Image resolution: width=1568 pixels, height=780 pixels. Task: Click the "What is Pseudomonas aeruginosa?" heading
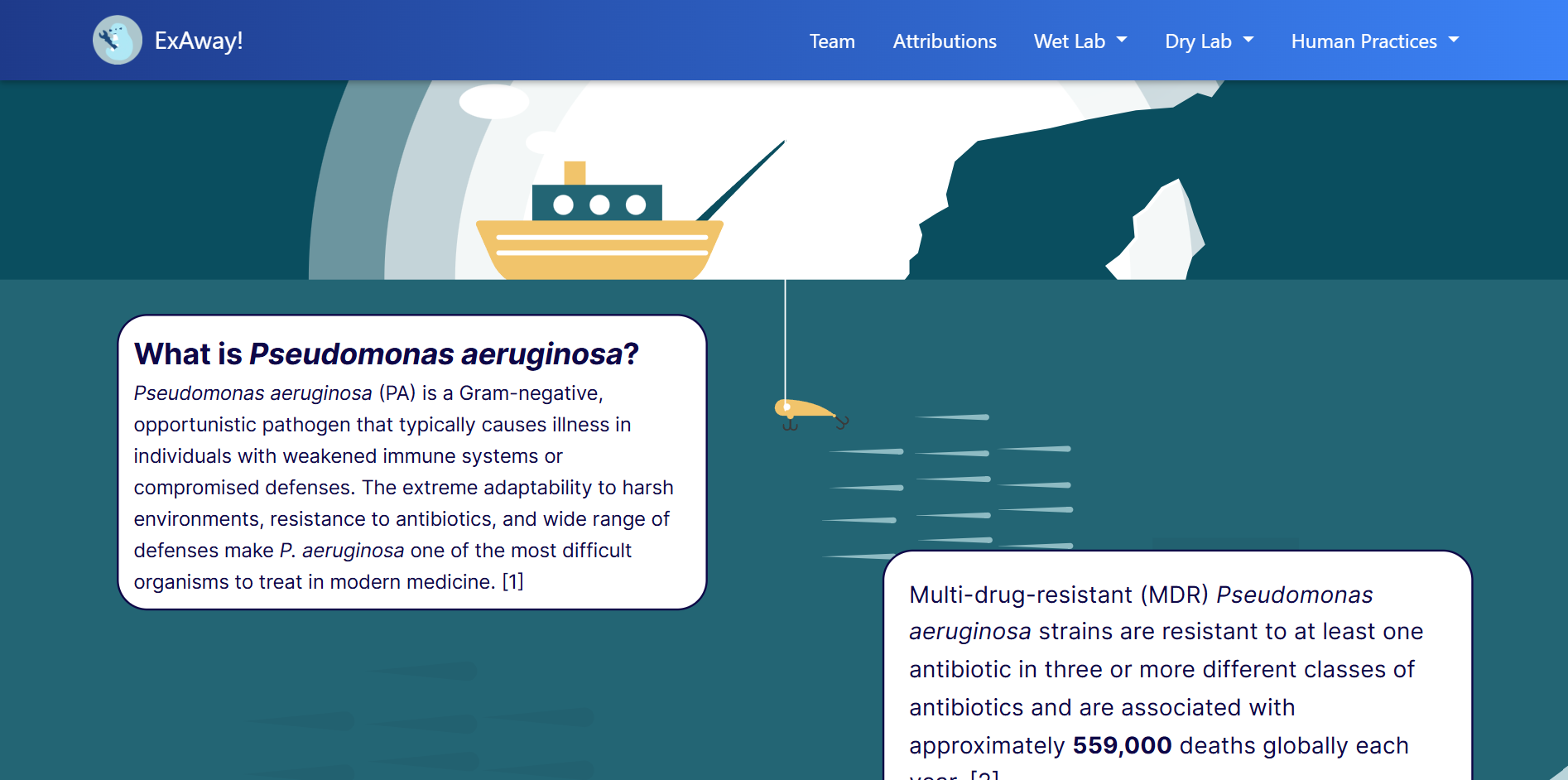coord(387,354)
